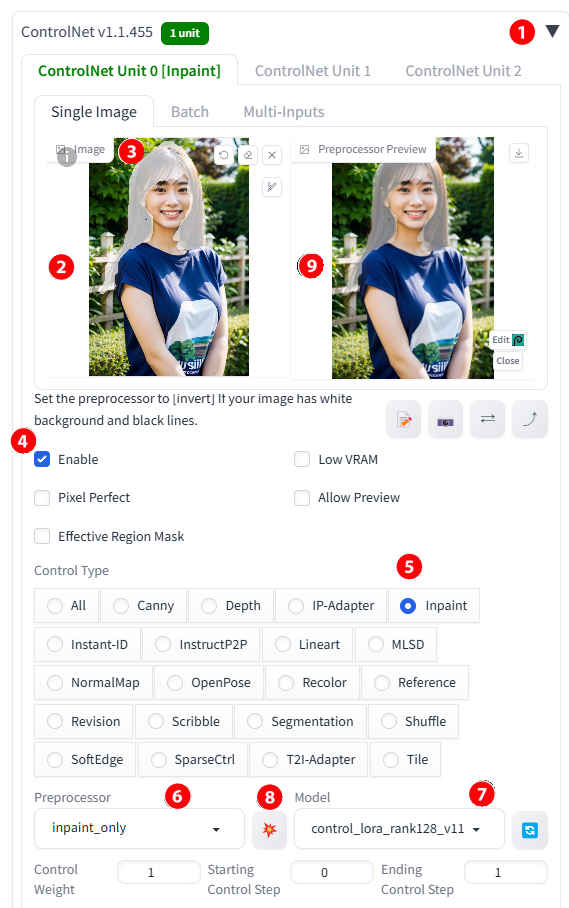Click the webcam camera icon

coord(445,419)
